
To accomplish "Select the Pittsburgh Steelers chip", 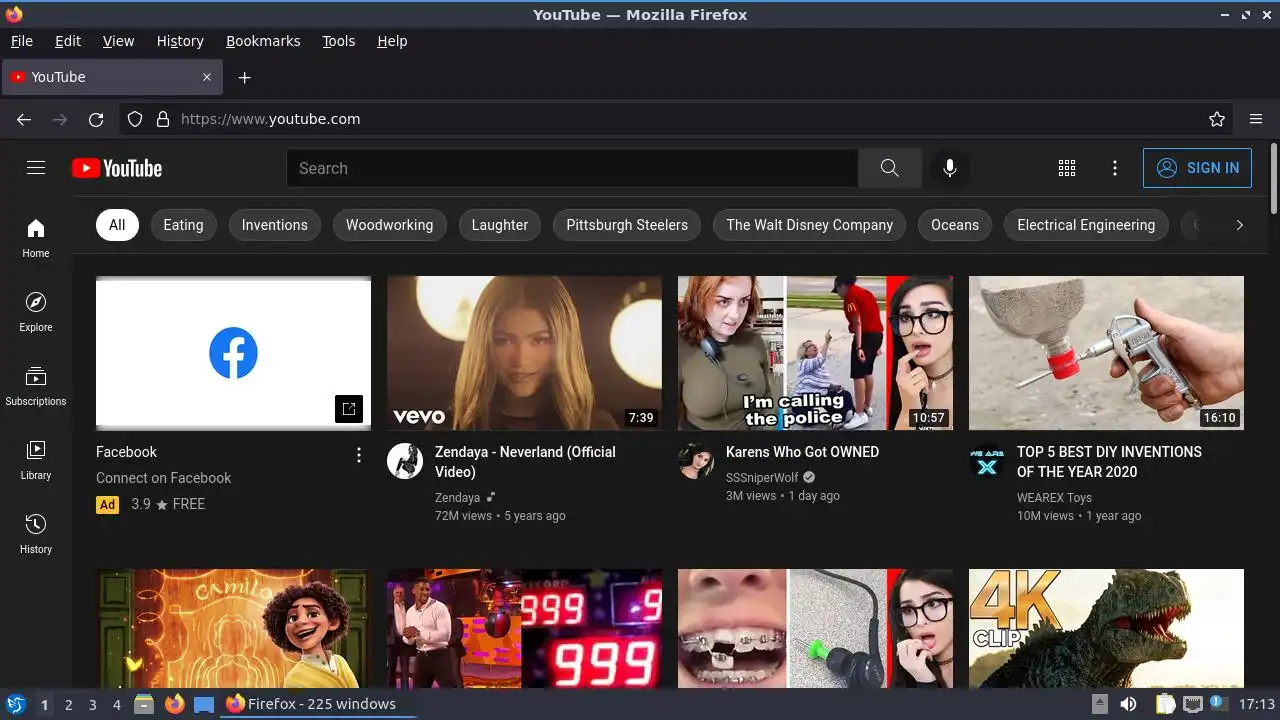I will point(627,225).
